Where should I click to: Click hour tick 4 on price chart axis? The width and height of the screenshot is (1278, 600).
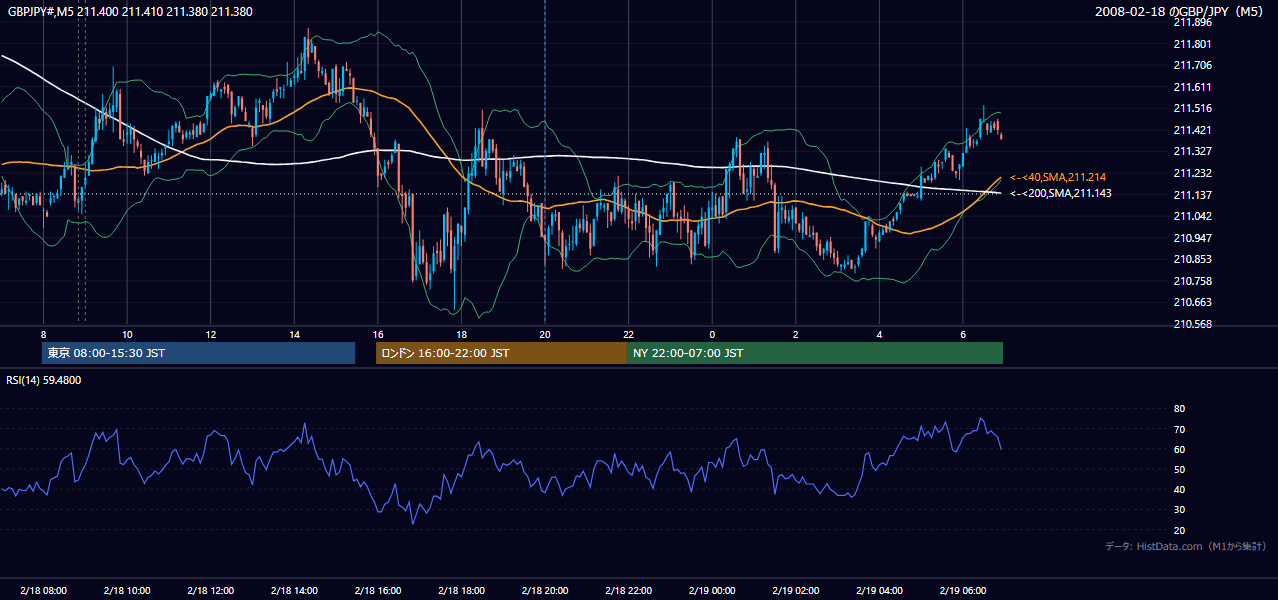[x=879, y=334]
